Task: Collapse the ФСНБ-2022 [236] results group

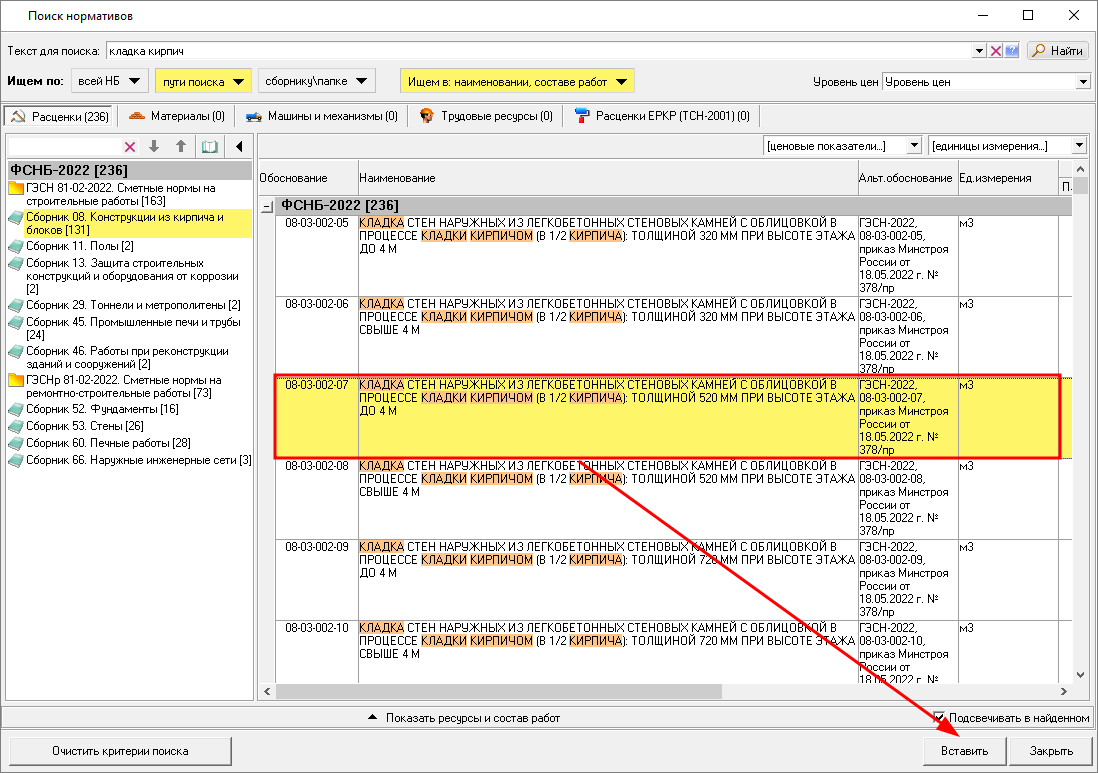Action: (267, 205)
